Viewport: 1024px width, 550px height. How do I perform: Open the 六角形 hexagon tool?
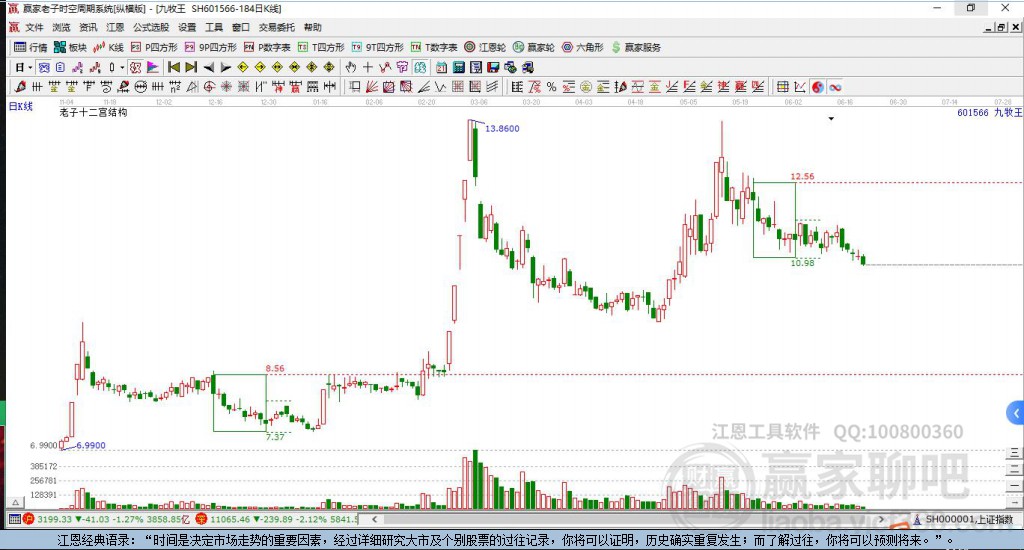(583, 47)
